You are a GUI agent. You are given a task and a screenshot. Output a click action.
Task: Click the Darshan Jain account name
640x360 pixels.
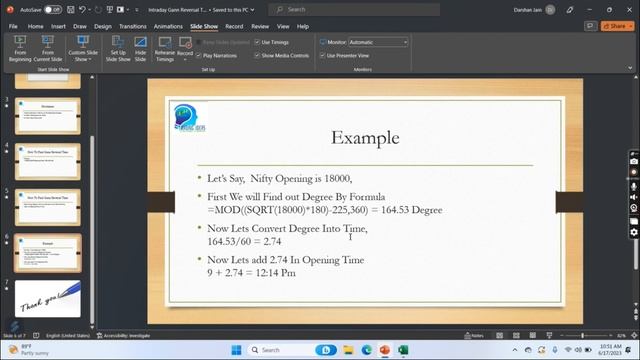pos(527,10)
